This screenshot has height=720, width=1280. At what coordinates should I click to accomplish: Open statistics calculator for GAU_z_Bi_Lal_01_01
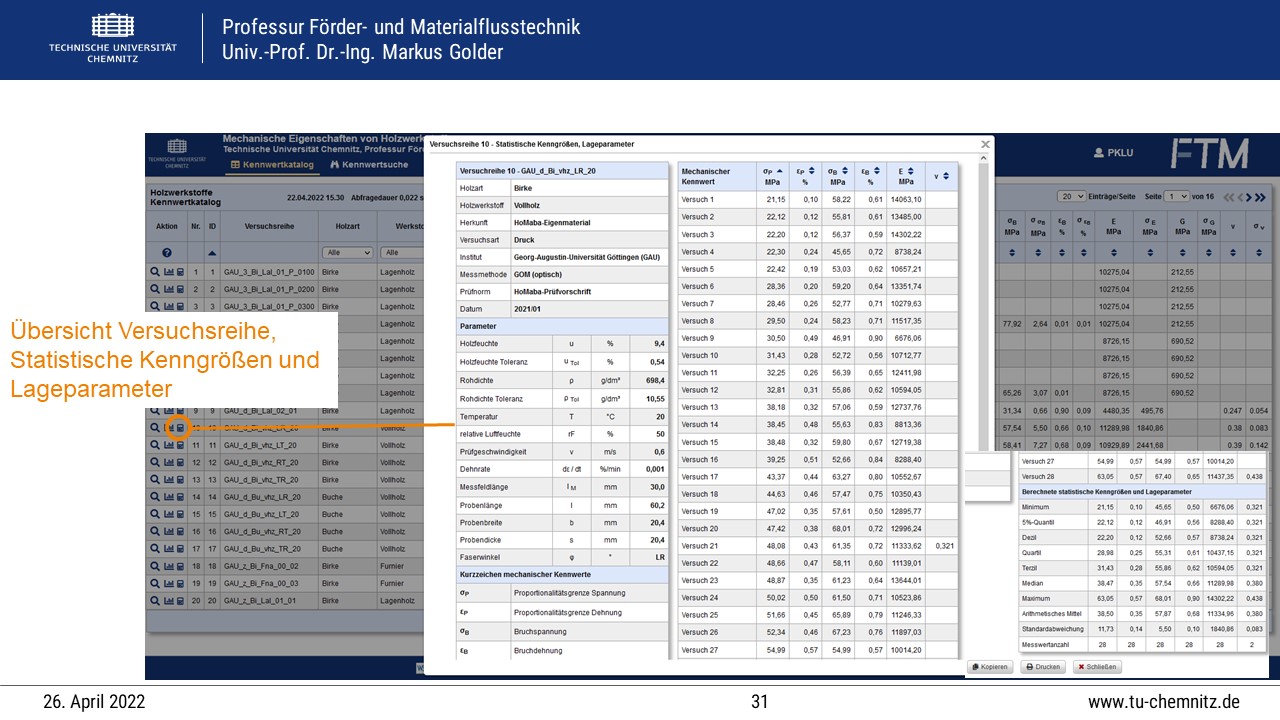tap(180, 600)
